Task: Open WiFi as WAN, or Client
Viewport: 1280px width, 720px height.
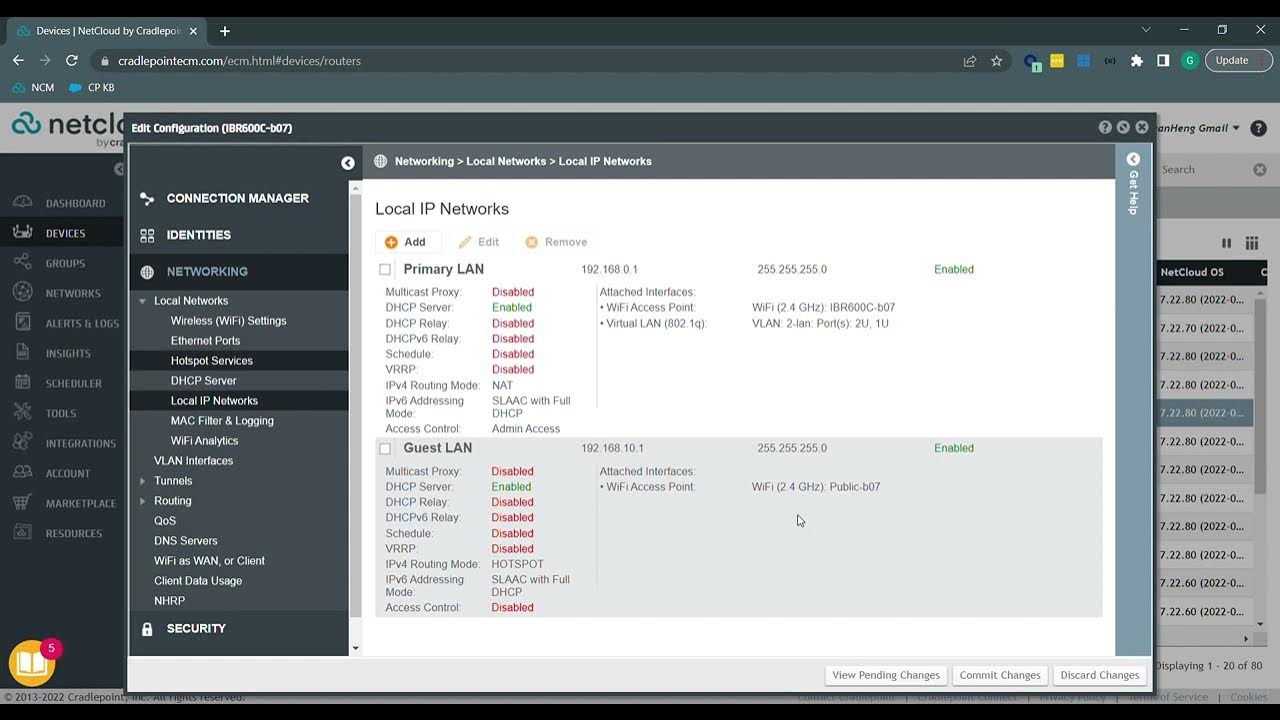Action: (209, 561)
